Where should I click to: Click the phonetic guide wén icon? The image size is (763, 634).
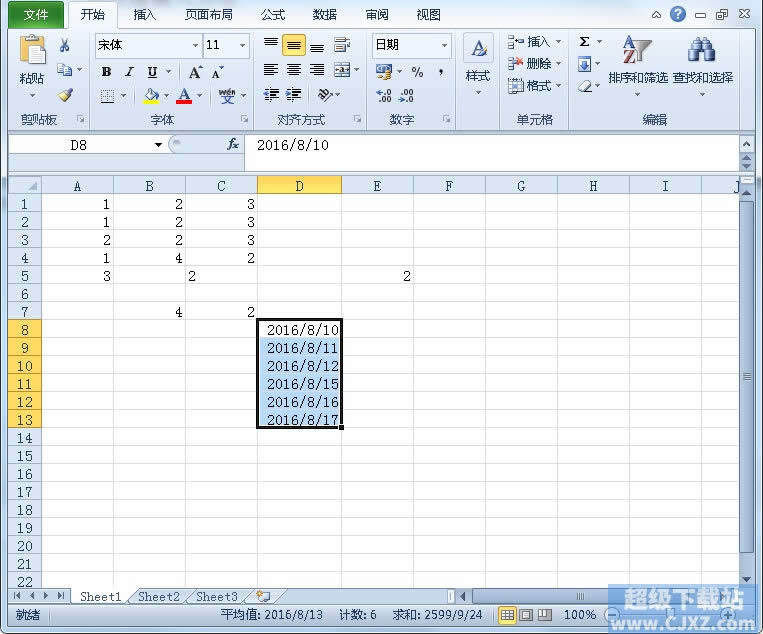click(x=227, y=96)
